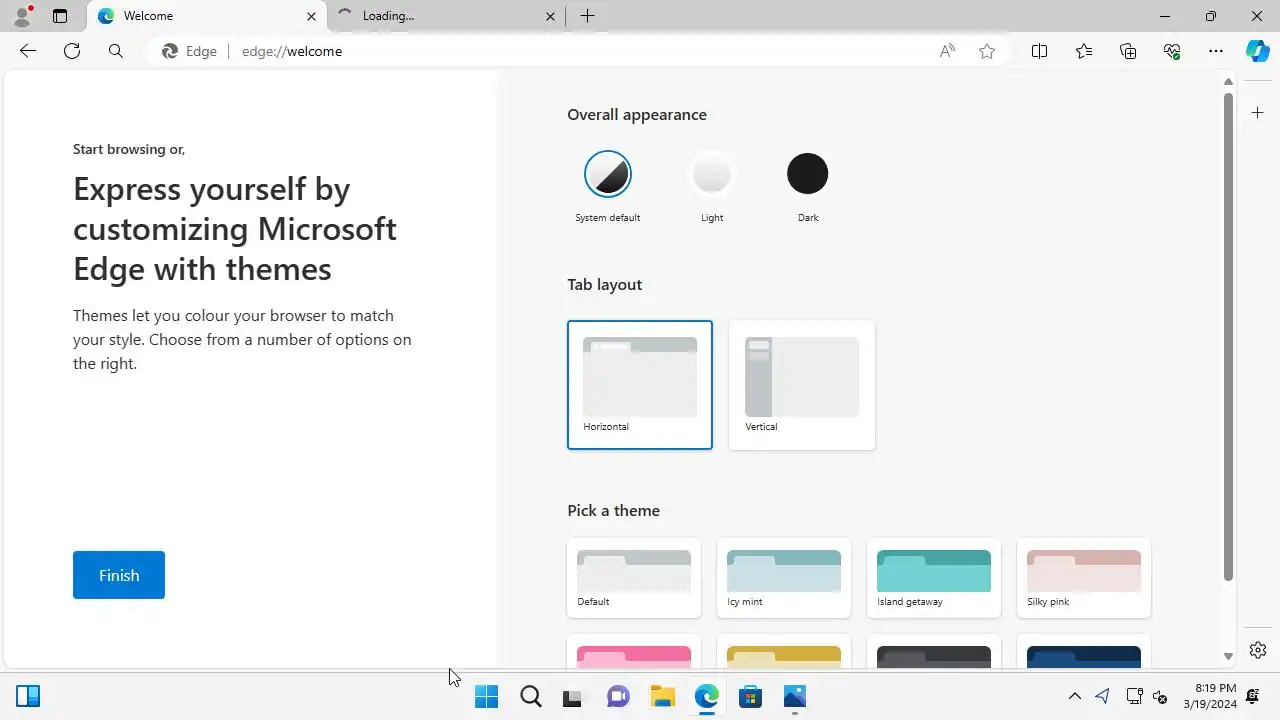The height and width of the screenshot is (720, 1280).
Task: Close the Loading tab
Action: click(550, 16)
